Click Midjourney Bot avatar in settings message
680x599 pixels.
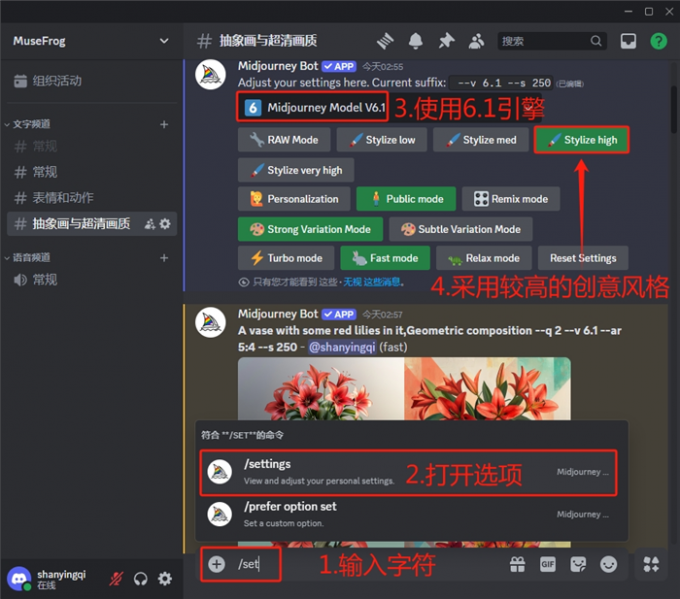tap(210, 75)
